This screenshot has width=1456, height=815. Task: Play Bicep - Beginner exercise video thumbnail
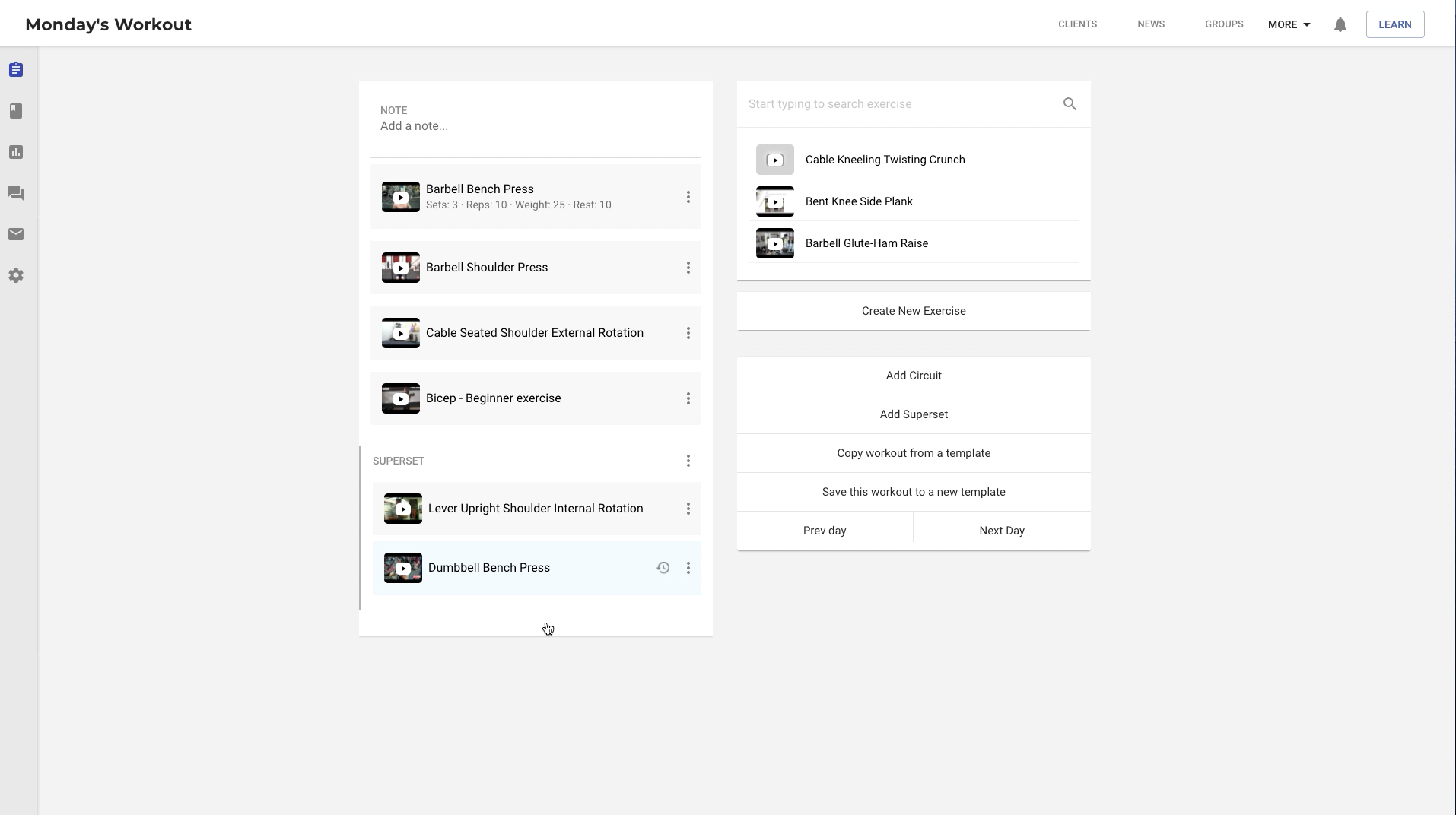pos(401,398)
